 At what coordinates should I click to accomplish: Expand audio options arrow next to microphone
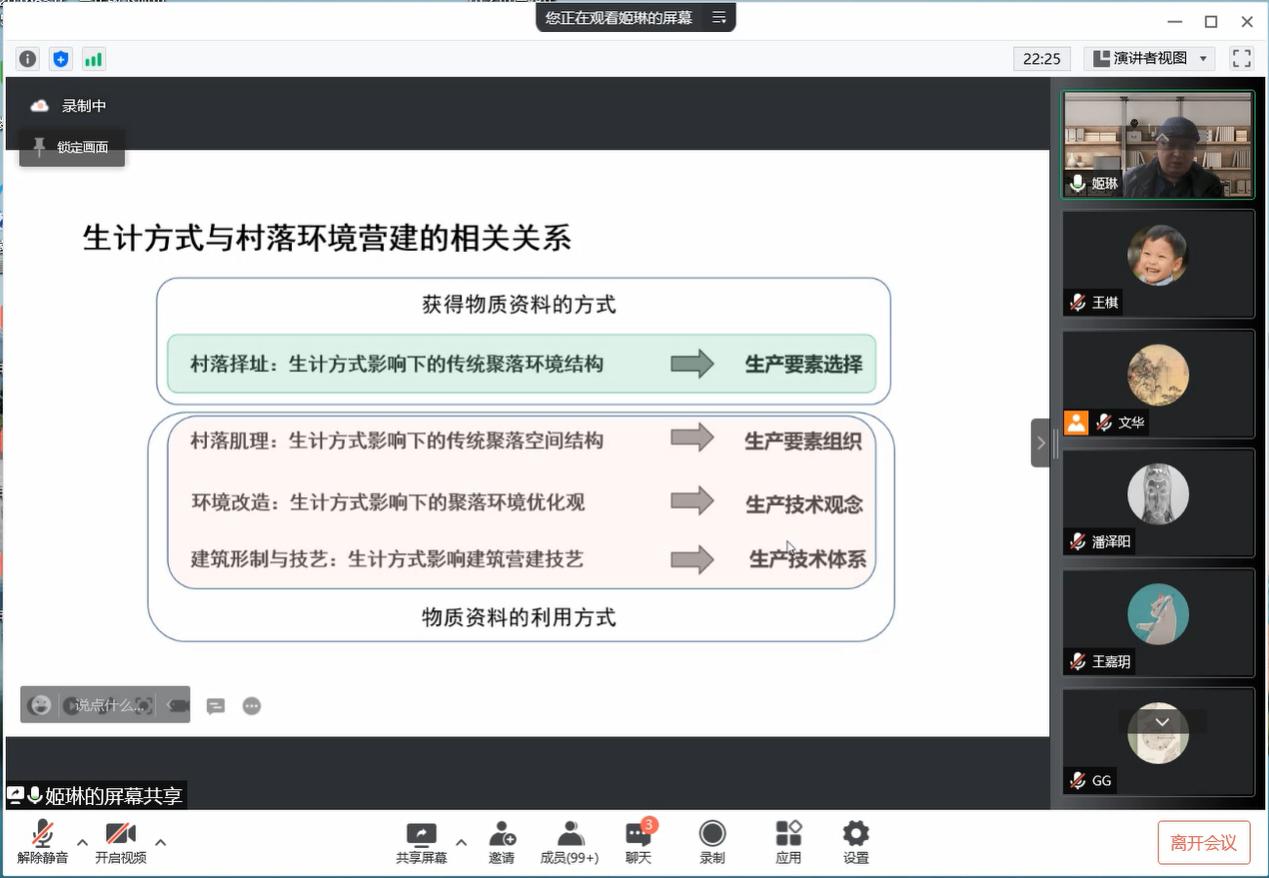[82, 842]
